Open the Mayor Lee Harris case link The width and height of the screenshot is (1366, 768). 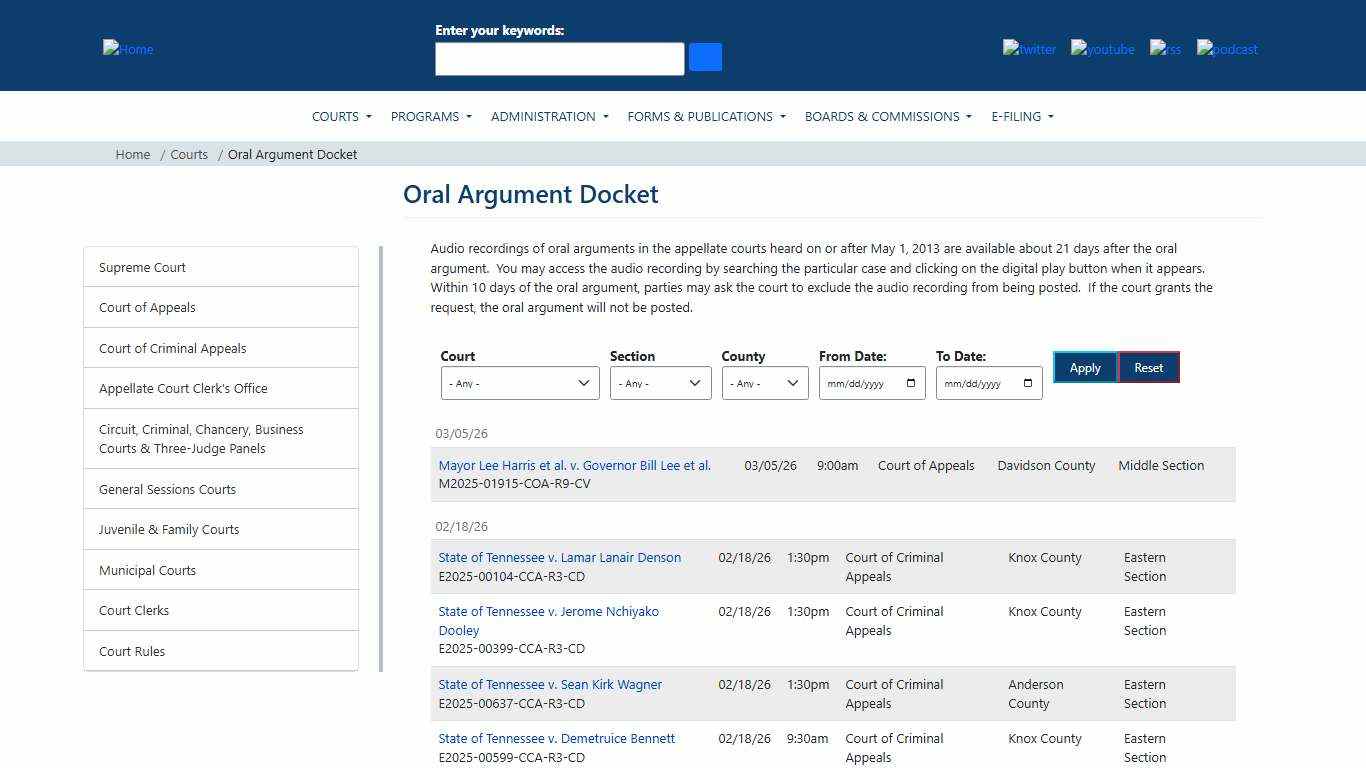(574, 465)
